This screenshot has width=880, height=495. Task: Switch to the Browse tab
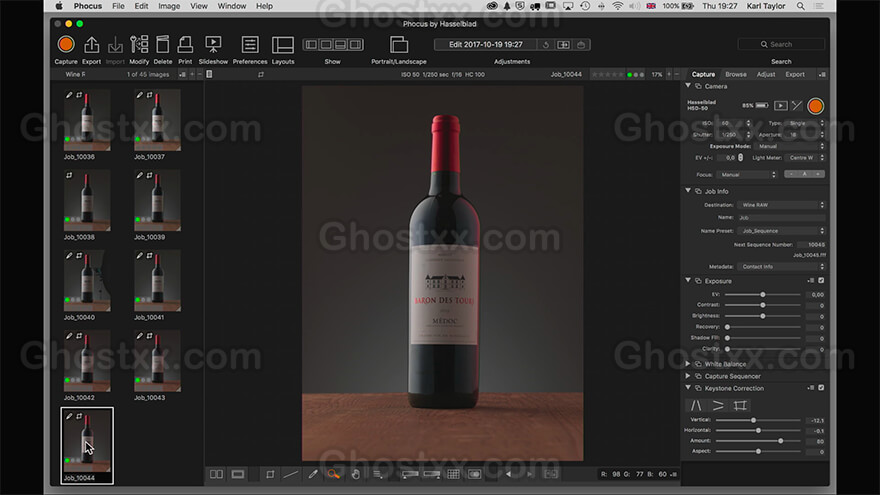[735, 74]
